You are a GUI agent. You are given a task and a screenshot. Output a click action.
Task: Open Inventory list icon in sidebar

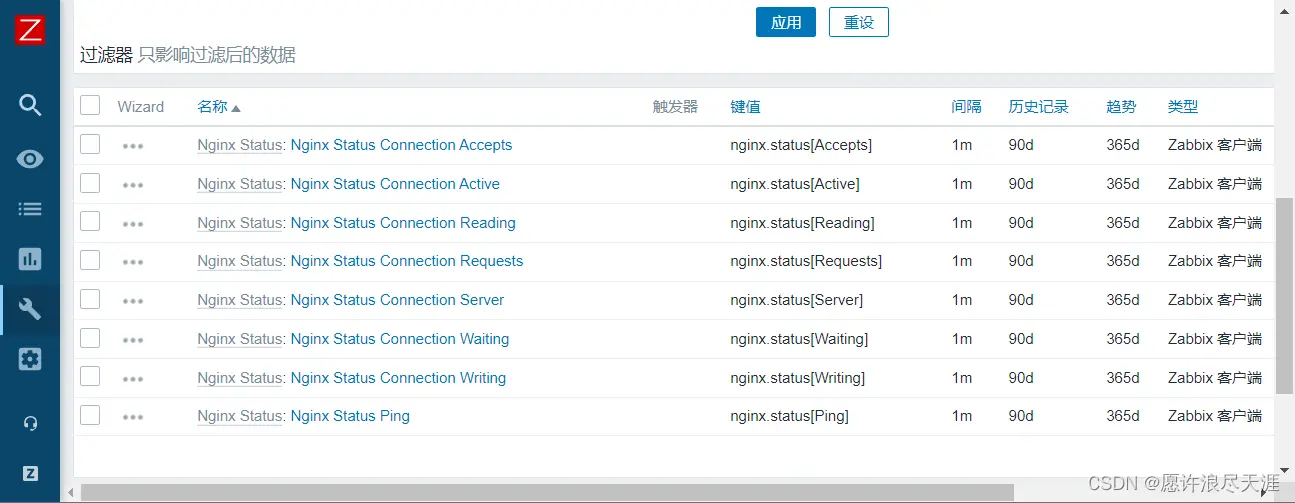[x=30, y=209]
